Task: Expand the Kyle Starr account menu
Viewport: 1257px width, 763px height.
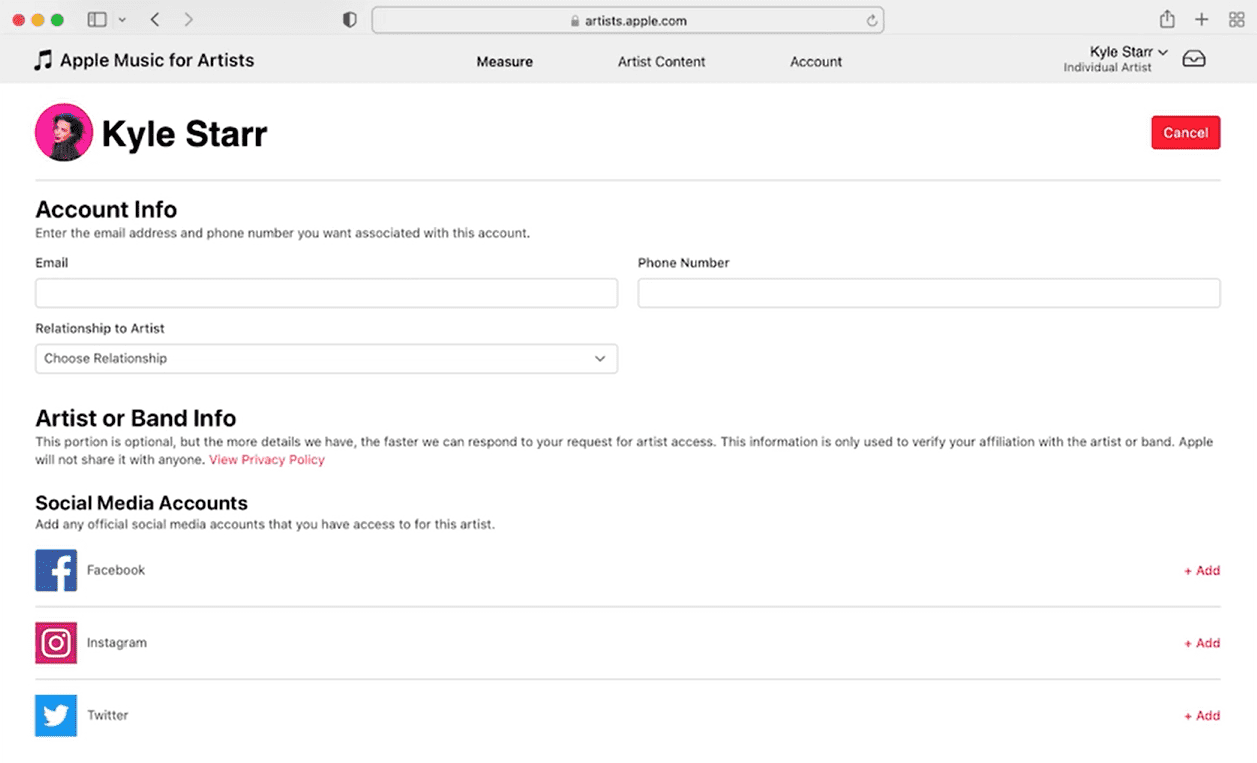Action: click(x=1128, y=52)
